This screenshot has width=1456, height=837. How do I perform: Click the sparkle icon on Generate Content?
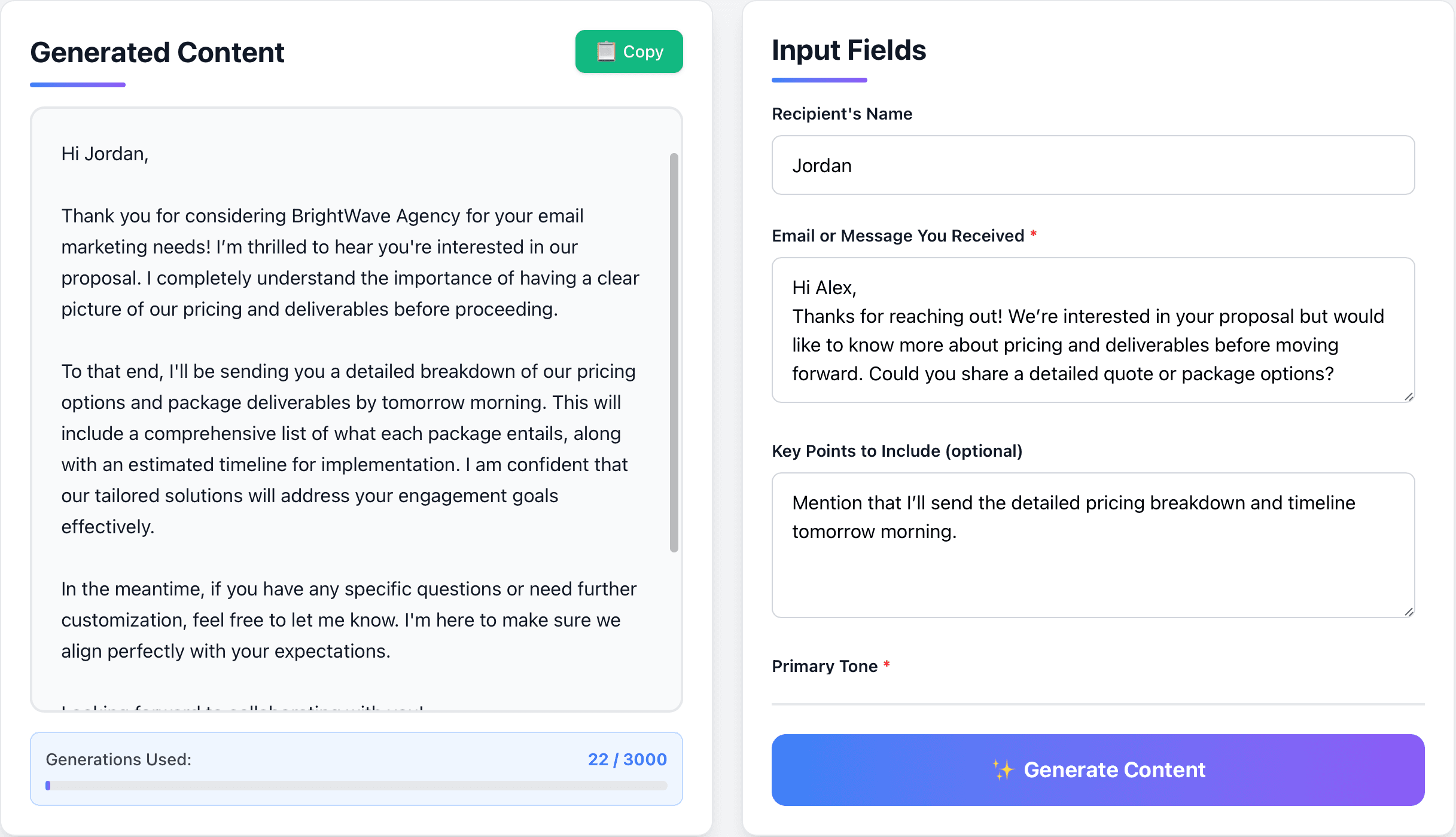1003,770
